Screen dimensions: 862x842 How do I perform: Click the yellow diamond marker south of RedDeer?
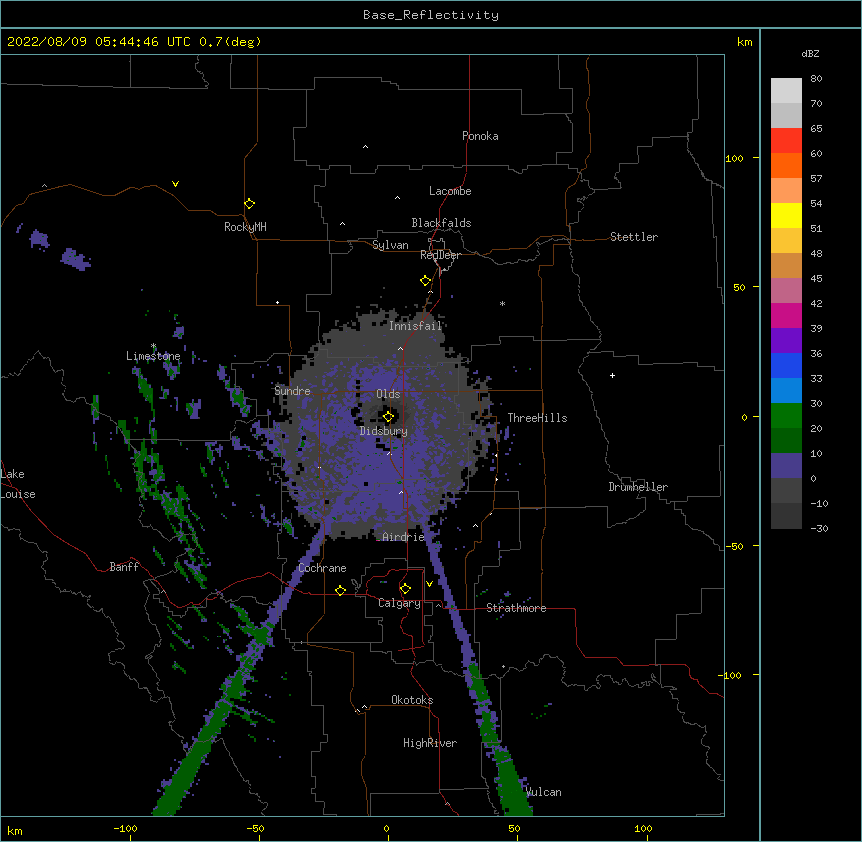coord(426,281)
